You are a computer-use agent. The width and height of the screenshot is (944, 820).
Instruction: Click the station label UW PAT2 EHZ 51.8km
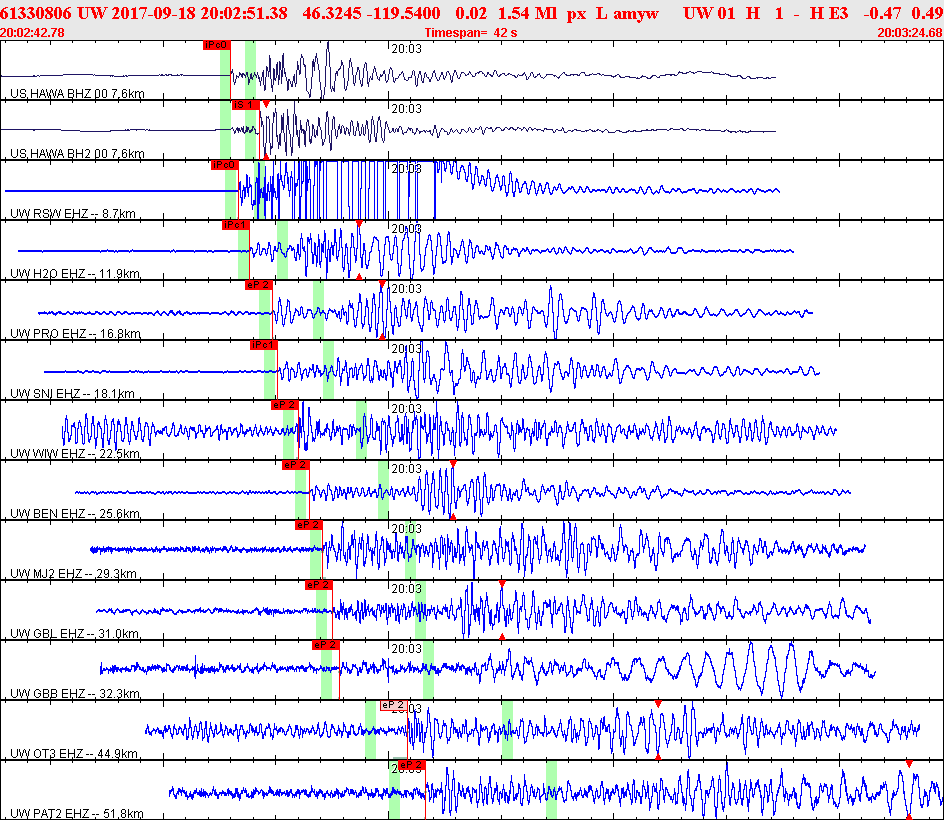coord(77,813)
